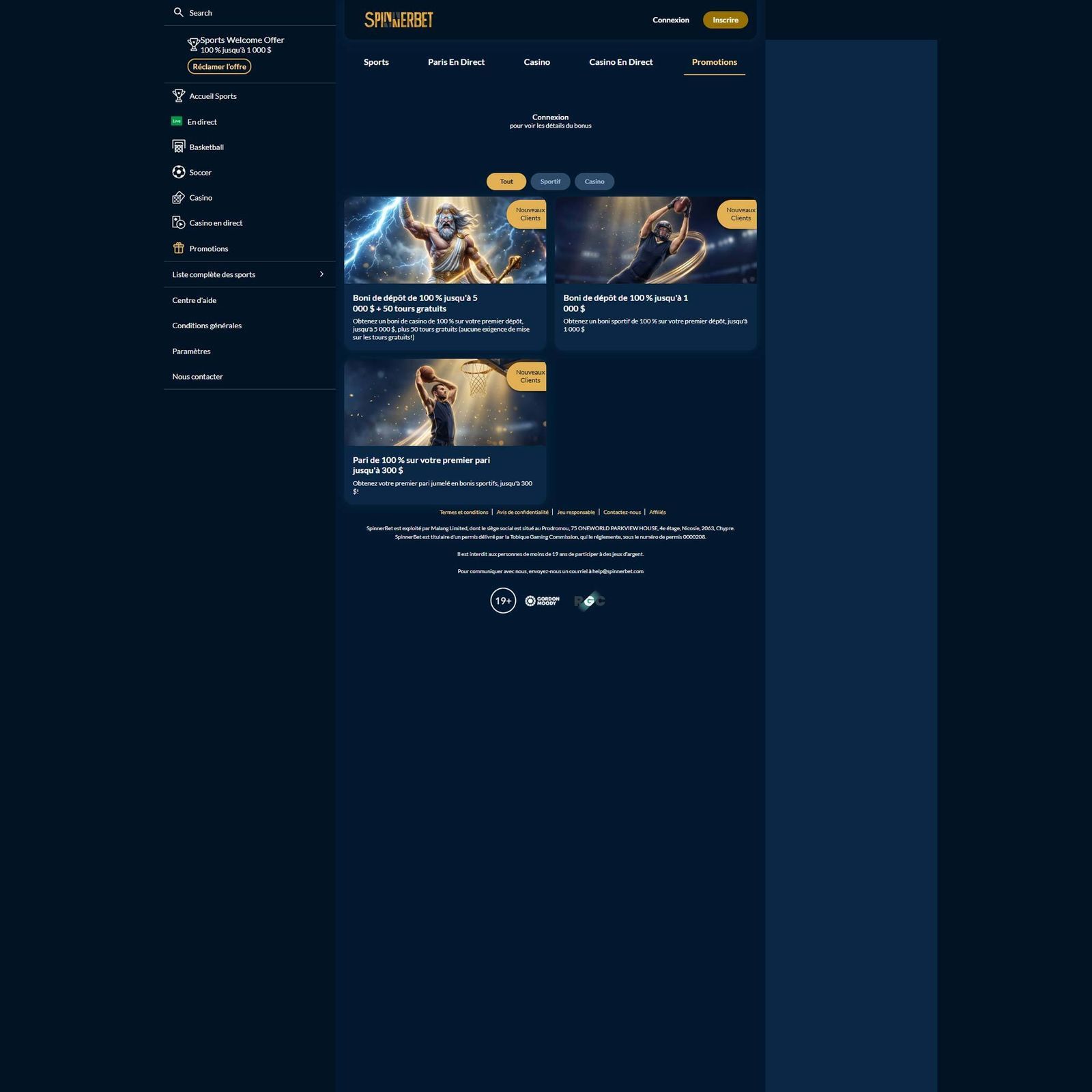
Task: Click the Accueil Sports trophy icon
Action: pos(179,96)
